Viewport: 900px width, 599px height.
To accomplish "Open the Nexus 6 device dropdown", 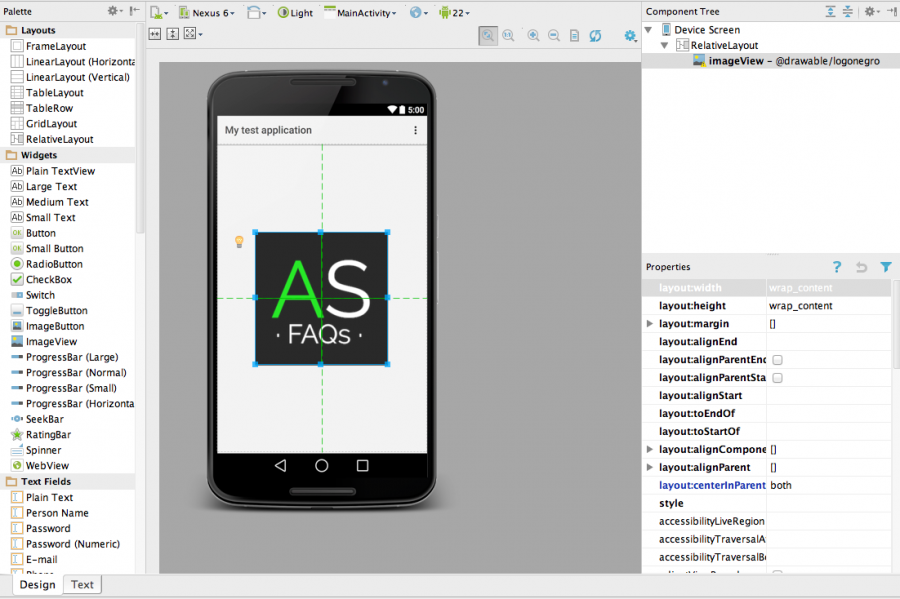I will tap(207, 12).
